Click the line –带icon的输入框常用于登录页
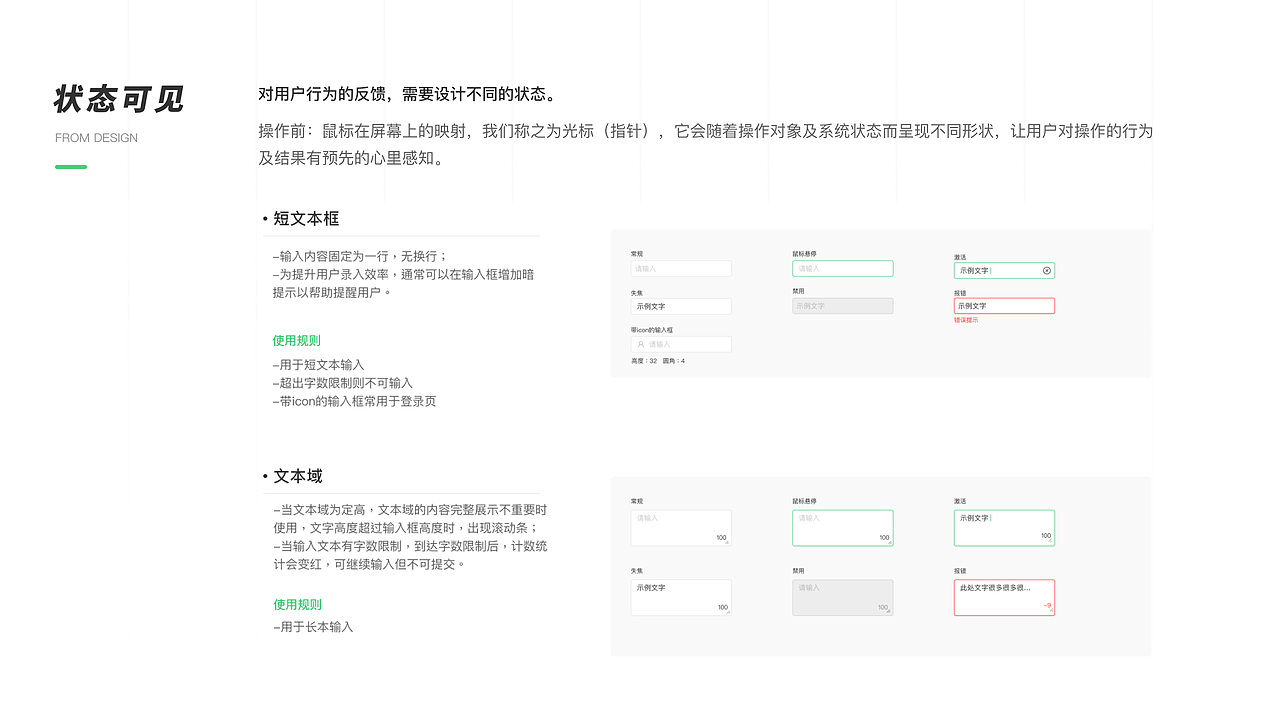 click(x=354, y=401)
